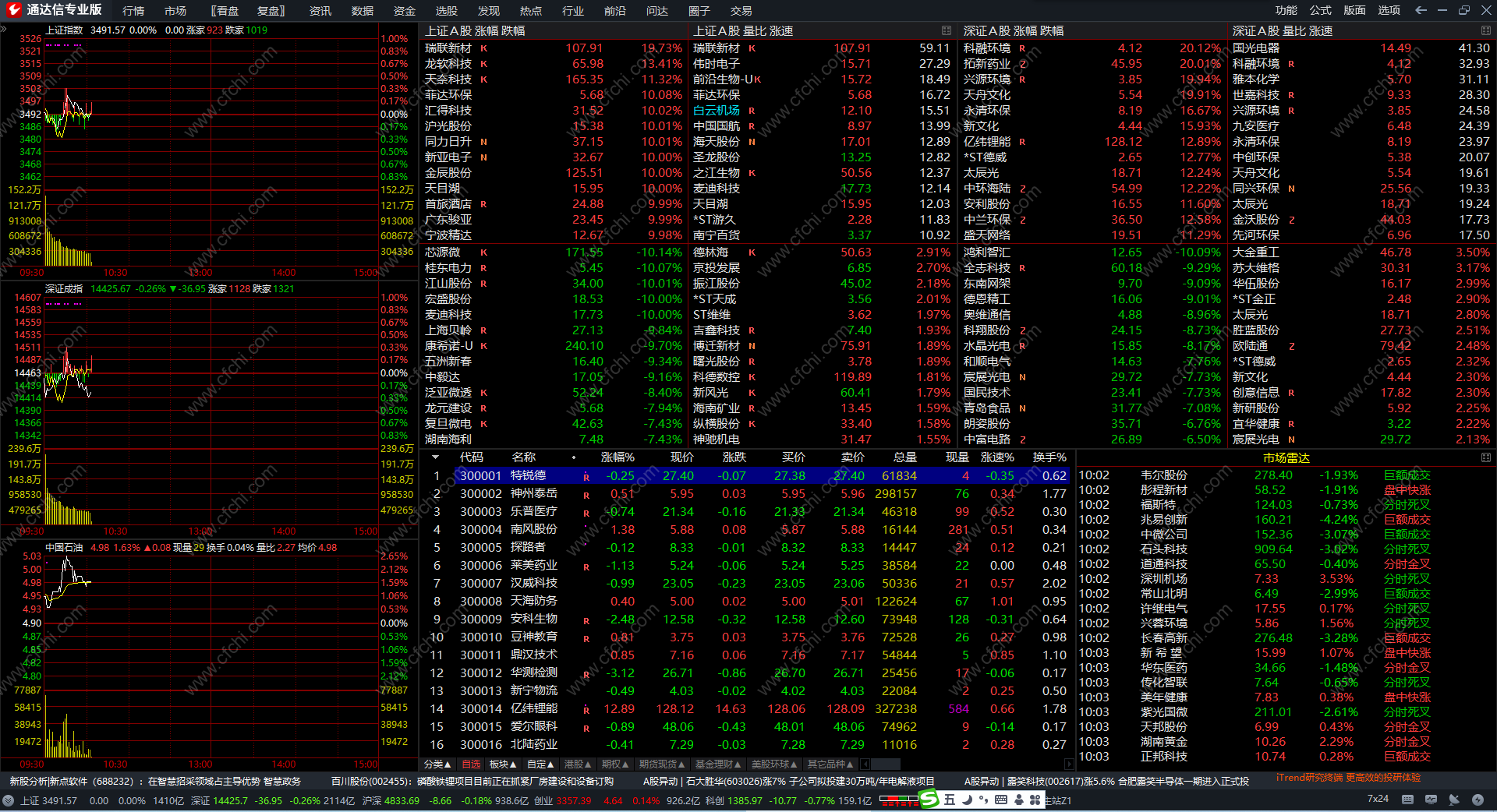Open the 选股 menu
Screen dimensions: 1497x812
point(447,11)
